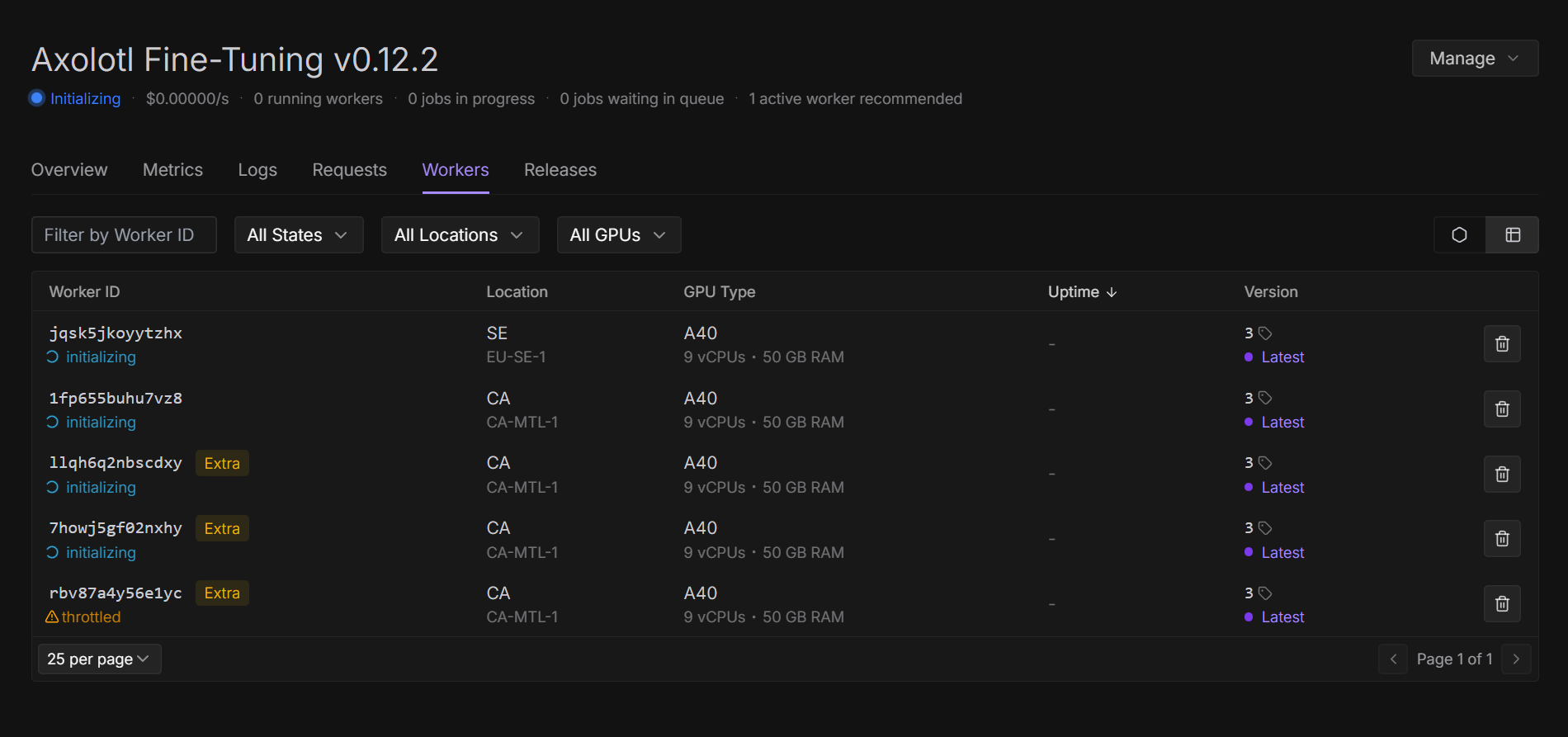1568x737 pixels.
Task: Switch to hexagon grid view
Action: (1459, 235)
